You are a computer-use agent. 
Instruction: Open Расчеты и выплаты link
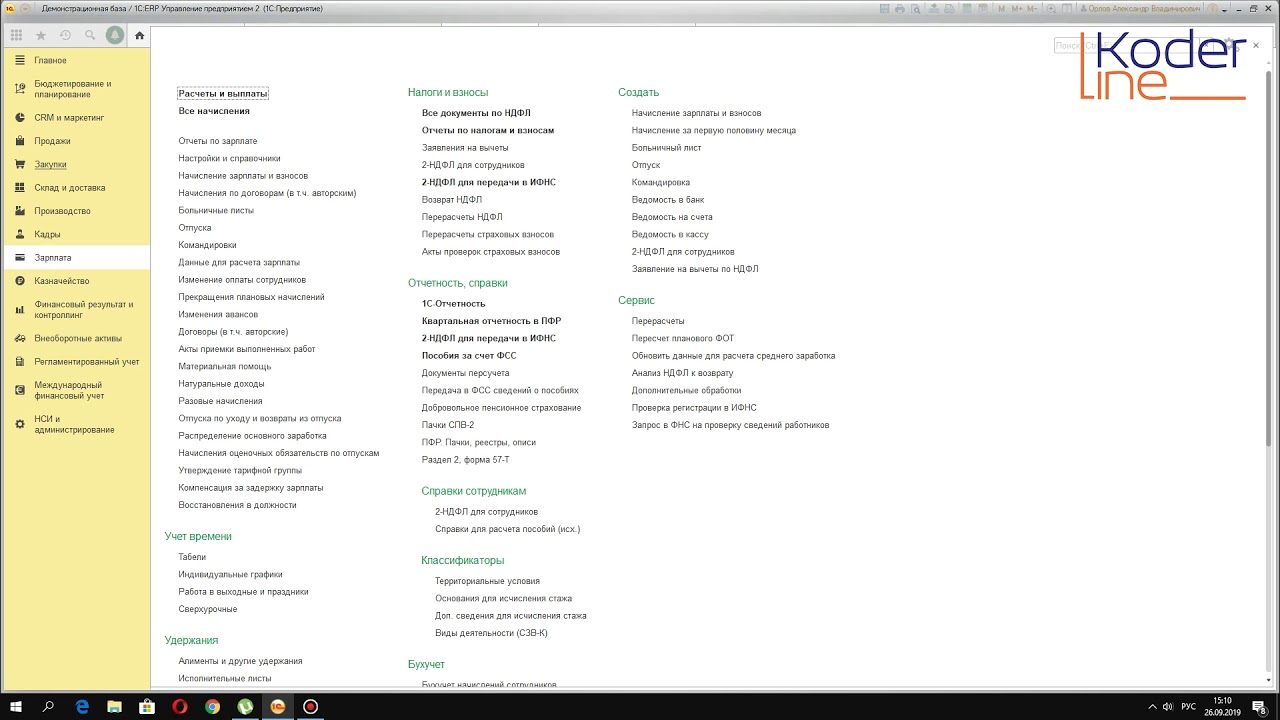(223, 93)
